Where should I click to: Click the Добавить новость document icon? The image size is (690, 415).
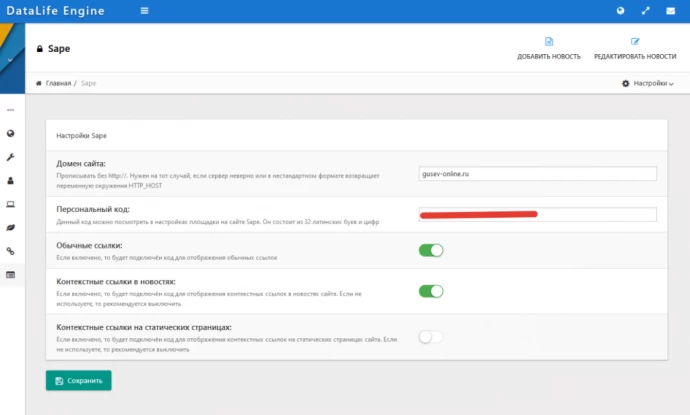(x=549, y=41)
